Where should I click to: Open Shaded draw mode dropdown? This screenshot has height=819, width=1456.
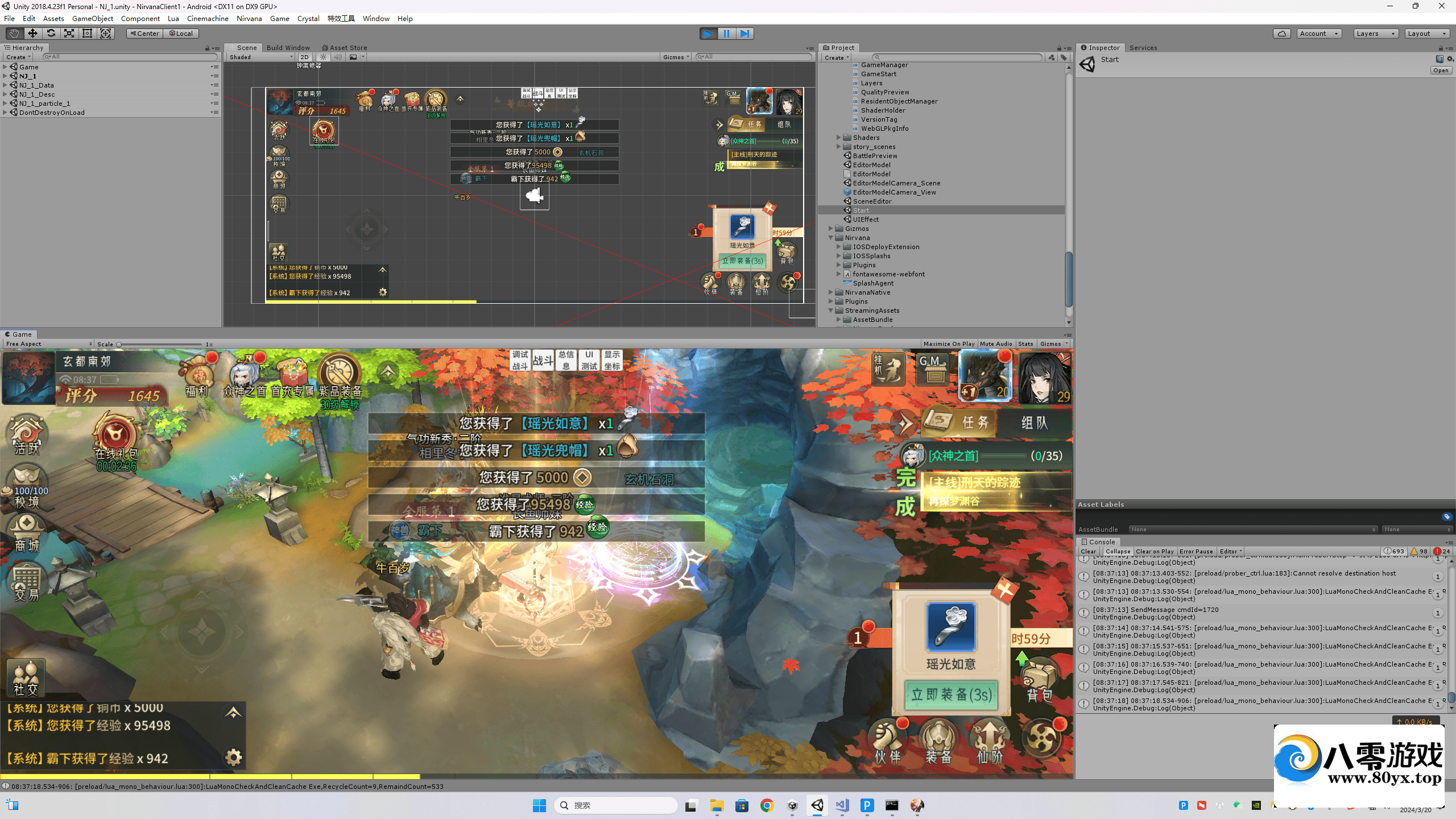261,57
